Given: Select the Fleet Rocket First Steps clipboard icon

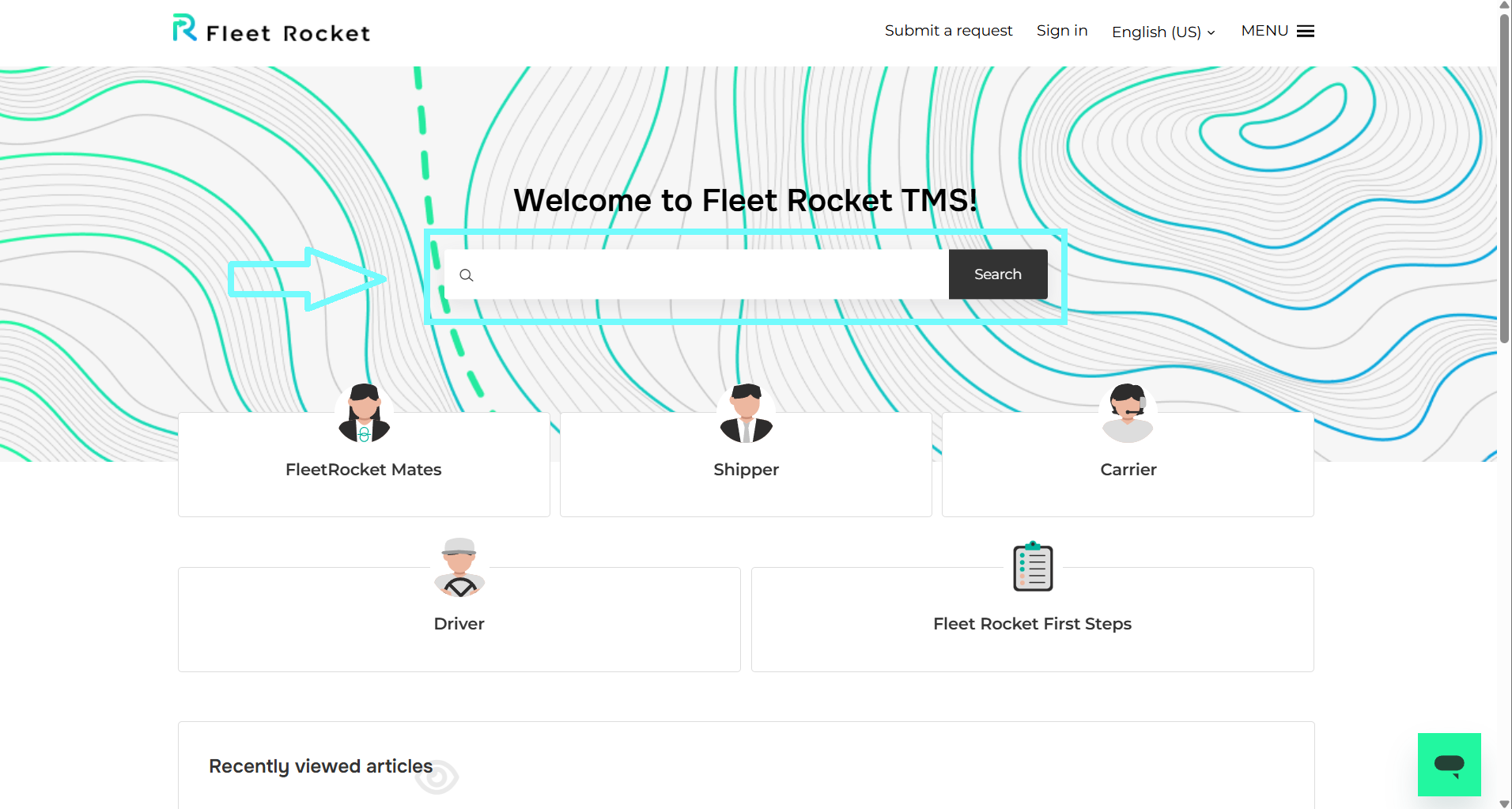Looking at the screenshot, I should pyautogui.click(x=1032, y=565).
